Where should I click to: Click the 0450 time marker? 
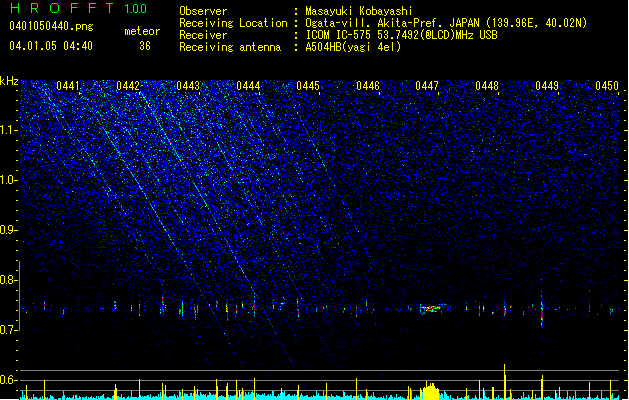tap(607, 86)
